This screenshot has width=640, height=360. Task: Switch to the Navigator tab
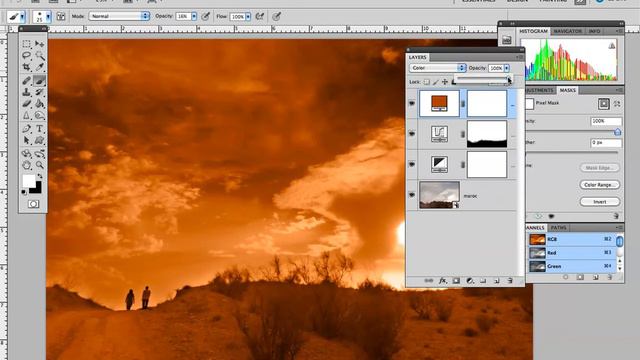(x=567, y=31)
